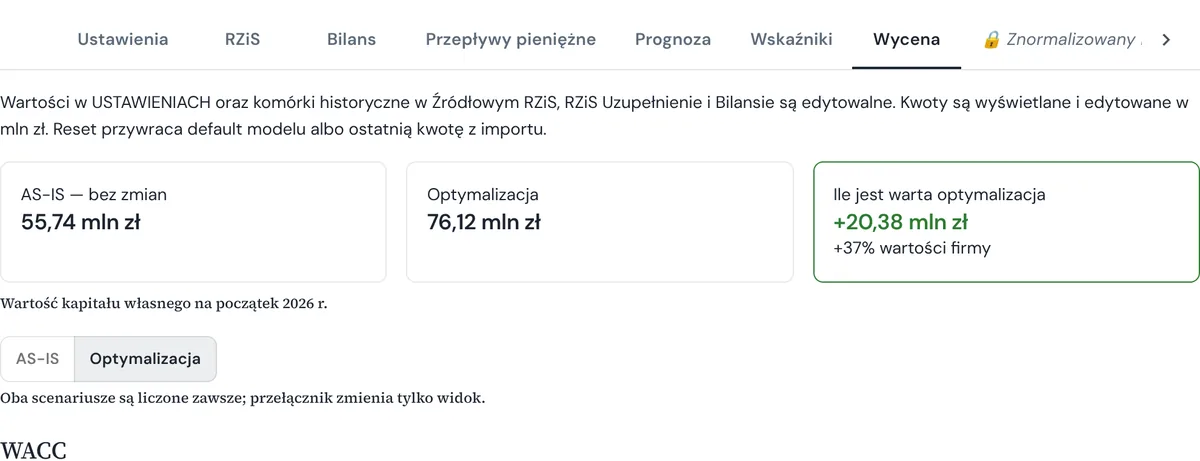Click the 76,12 mln zł amount
Screen dimensions: 1200x461
484,222
